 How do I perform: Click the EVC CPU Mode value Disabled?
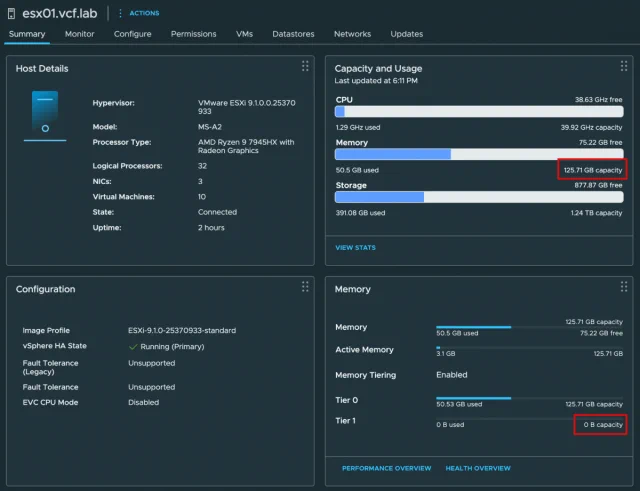tap(144, 402)
